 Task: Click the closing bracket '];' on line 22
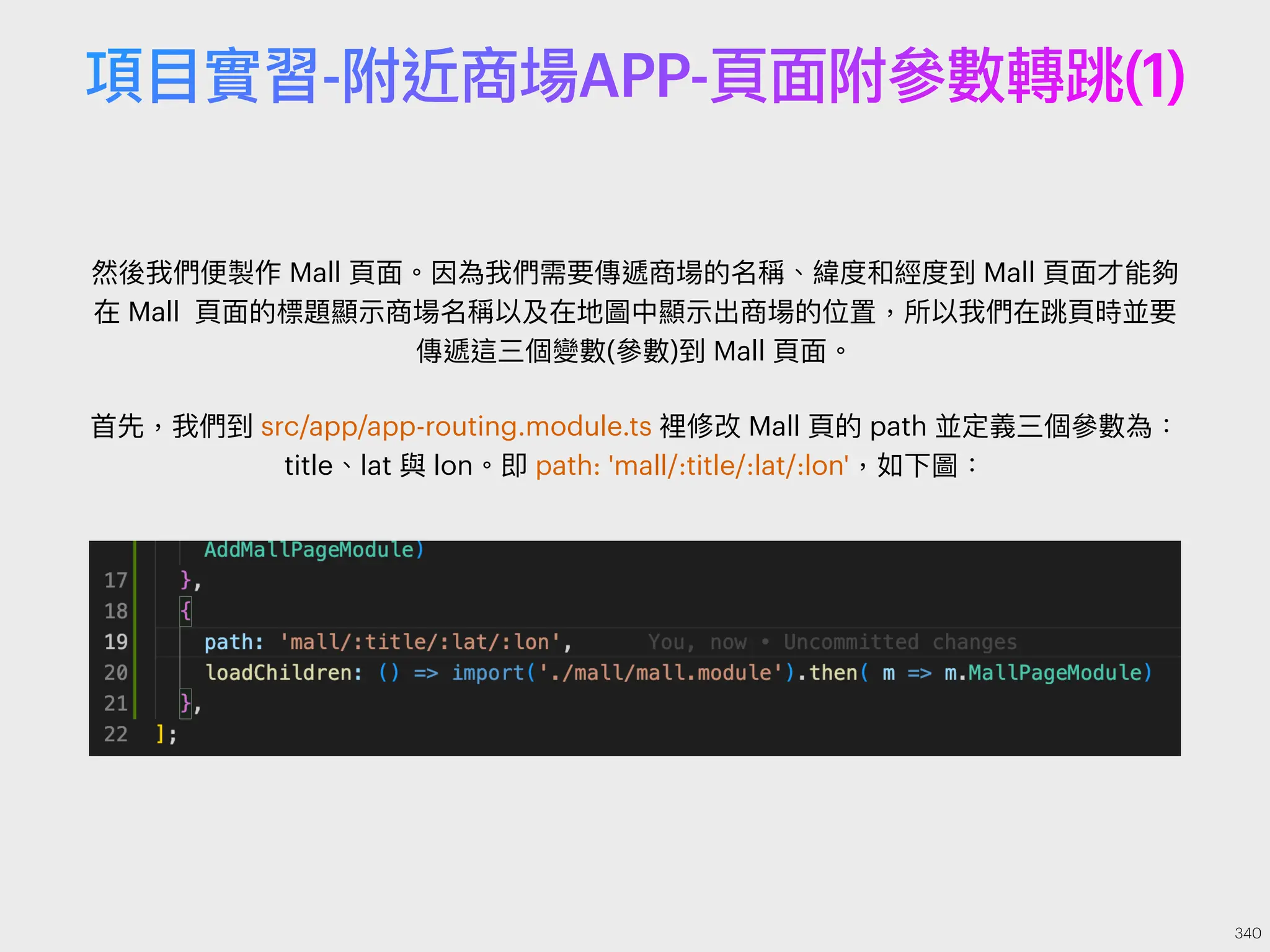pos(166,734)
